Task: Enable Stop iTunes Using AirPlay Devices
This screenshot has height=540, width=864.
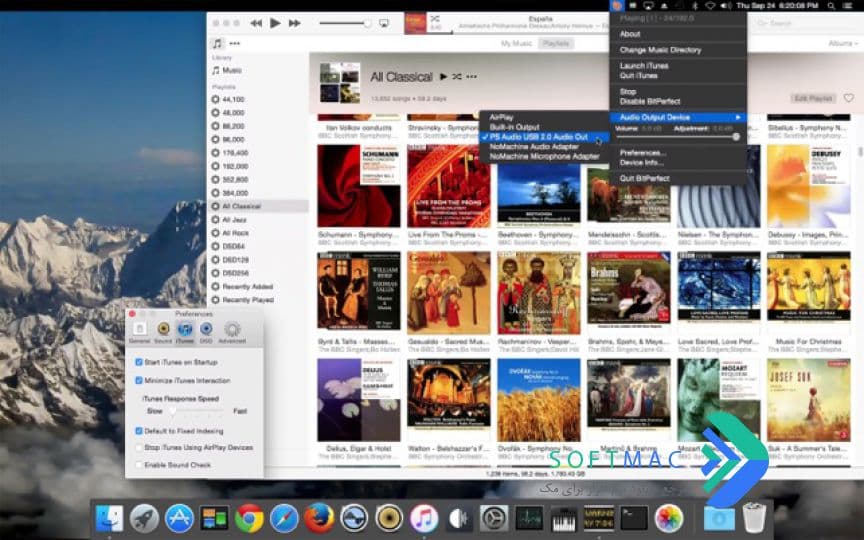Action: pos(139,447)
